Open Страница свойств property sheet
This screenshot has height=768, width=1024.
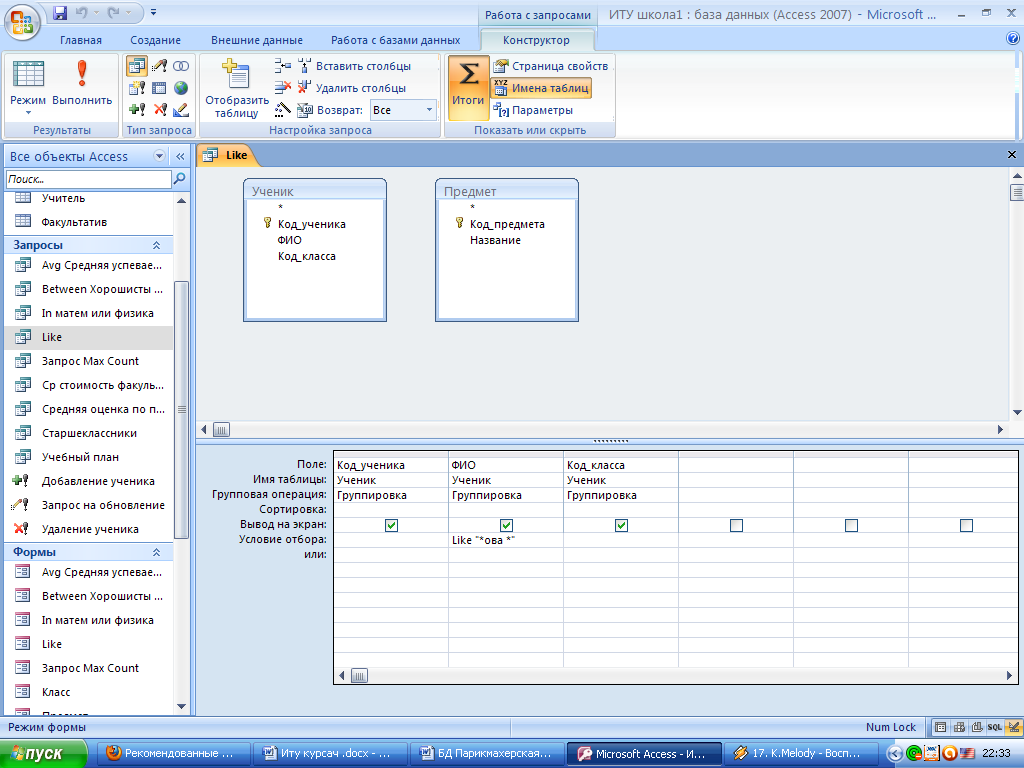point(551,66)
